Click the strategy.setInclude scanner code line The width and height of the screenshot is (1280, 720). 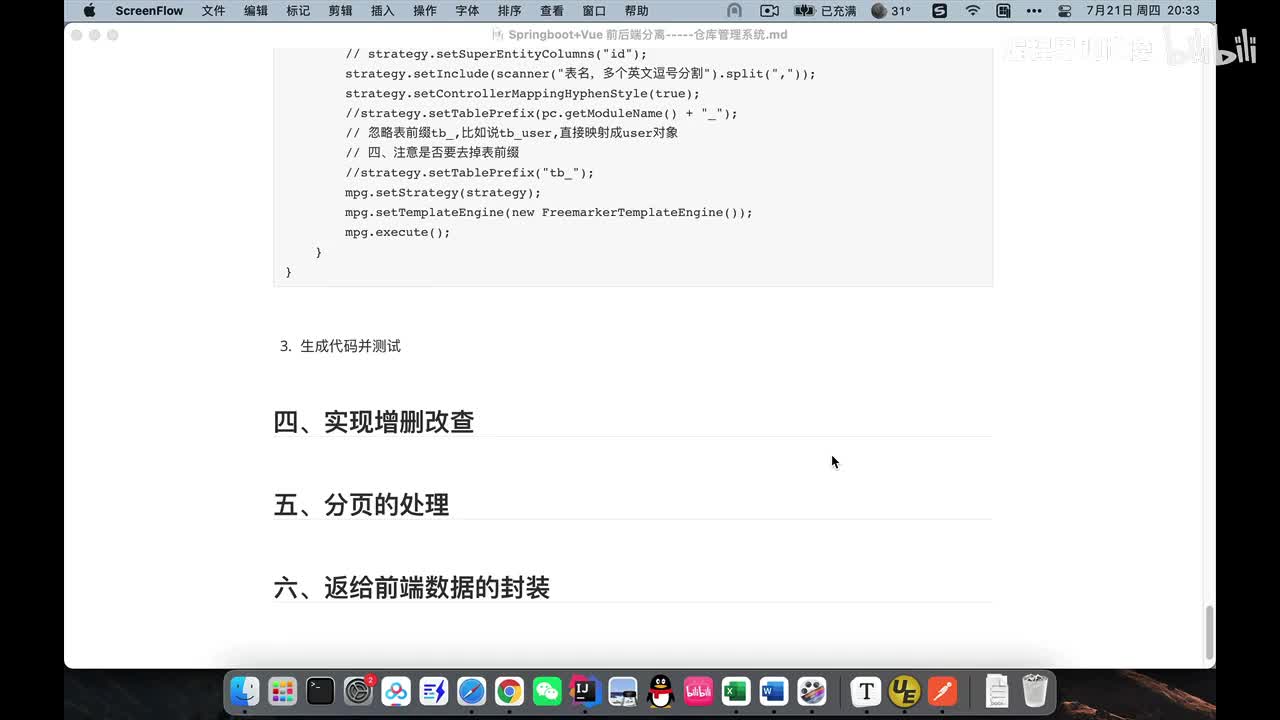[x=580, y=73]
